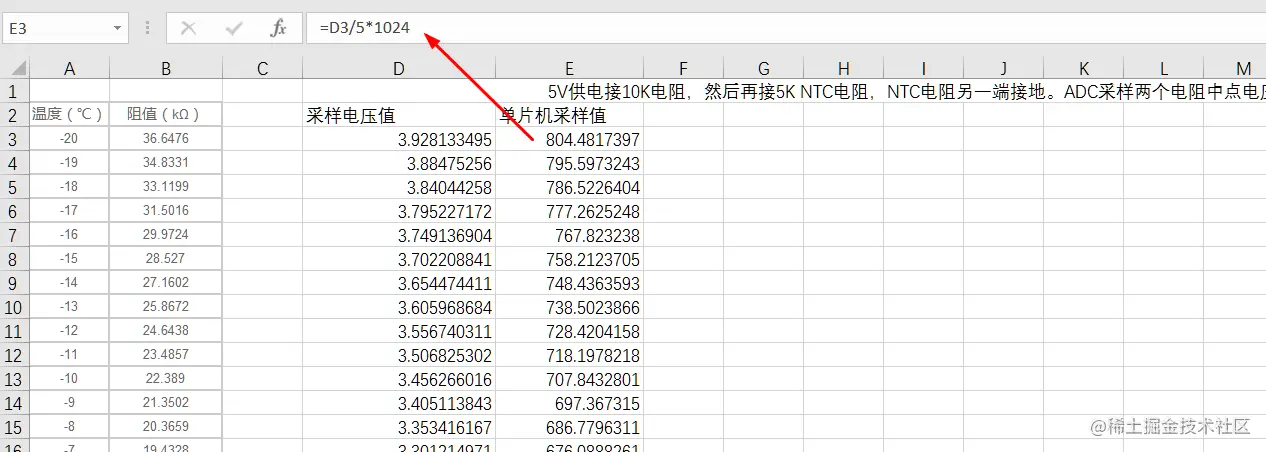This screenshot has height=452, width=1266.
Task: Select cell with resistance 21.3502
Action: click(x=166, y=403)
